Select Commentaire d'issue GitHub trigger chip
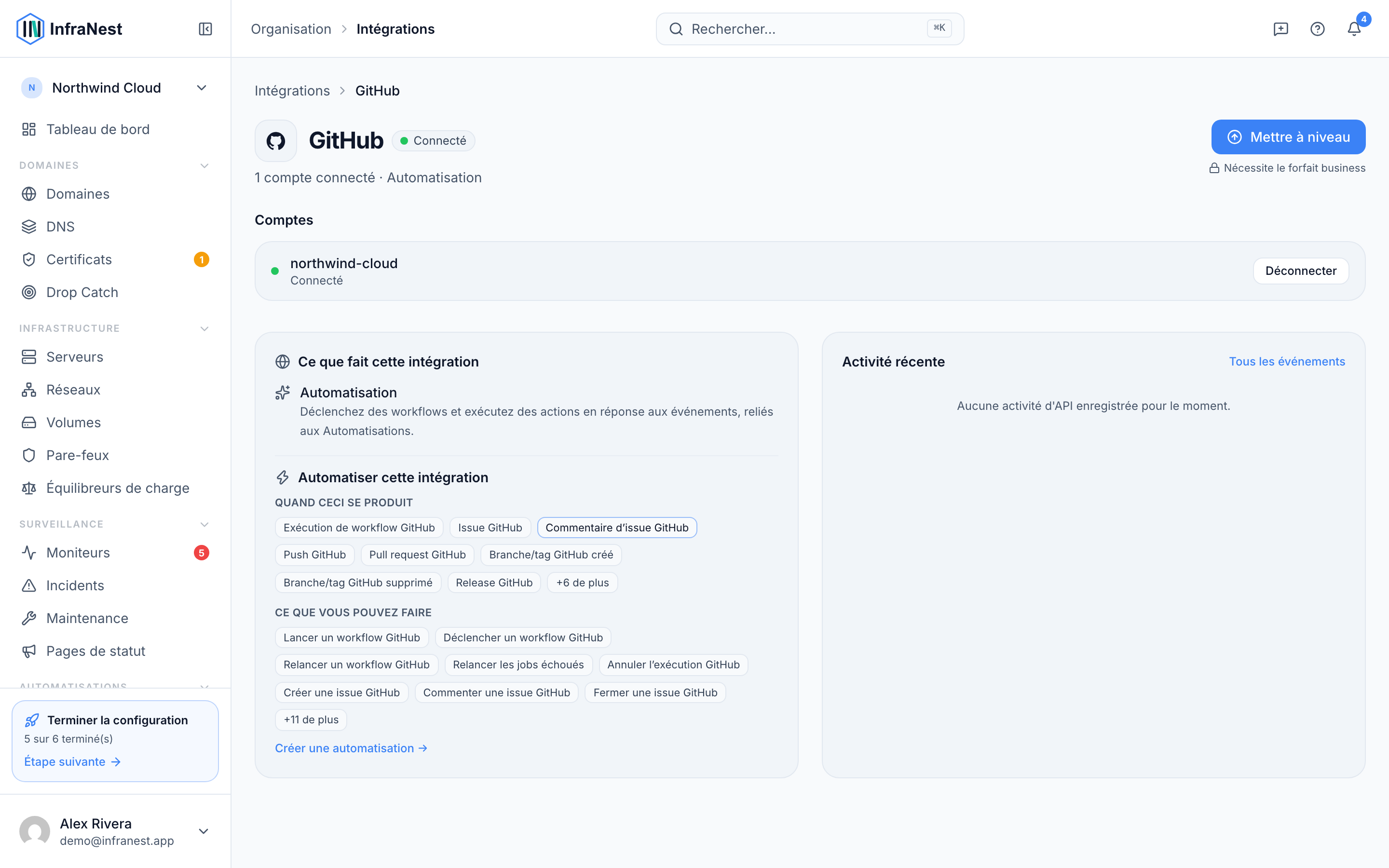 pos(617,528)
